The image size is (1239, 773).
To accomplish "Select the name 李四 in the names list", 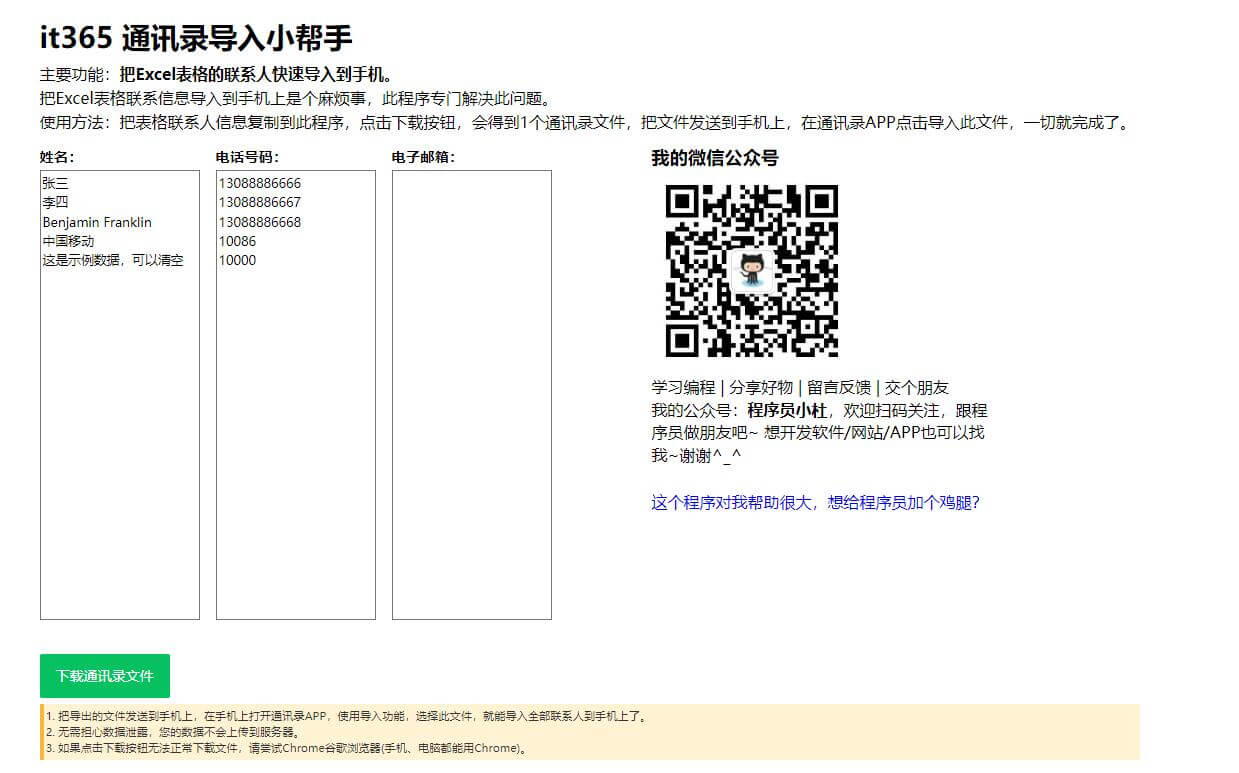I will 53,202.
